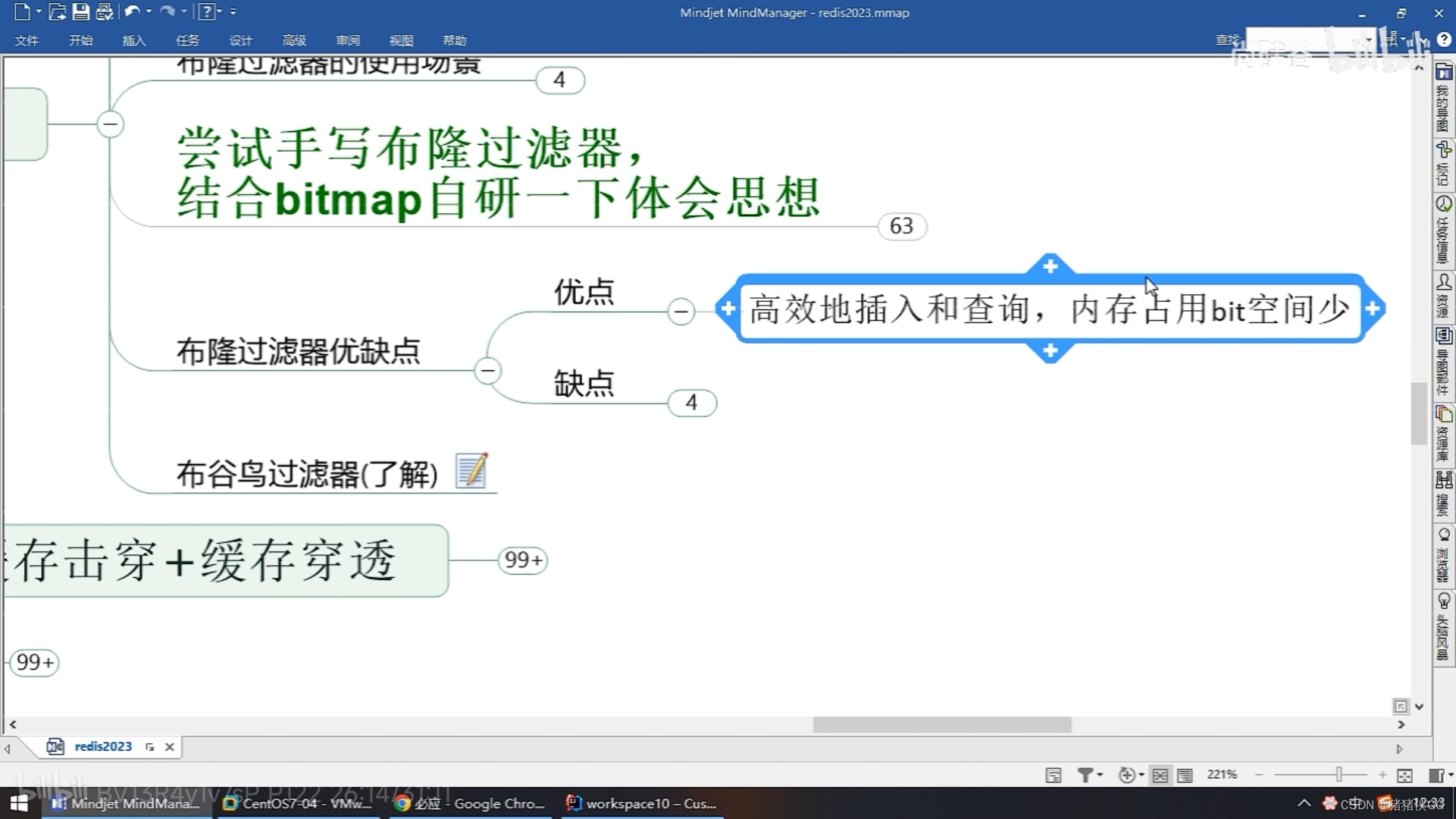Viewport: 1456px width, 819px height.
Task: Expand the 缺点 branch showing 4
Action: click(691, 402)
